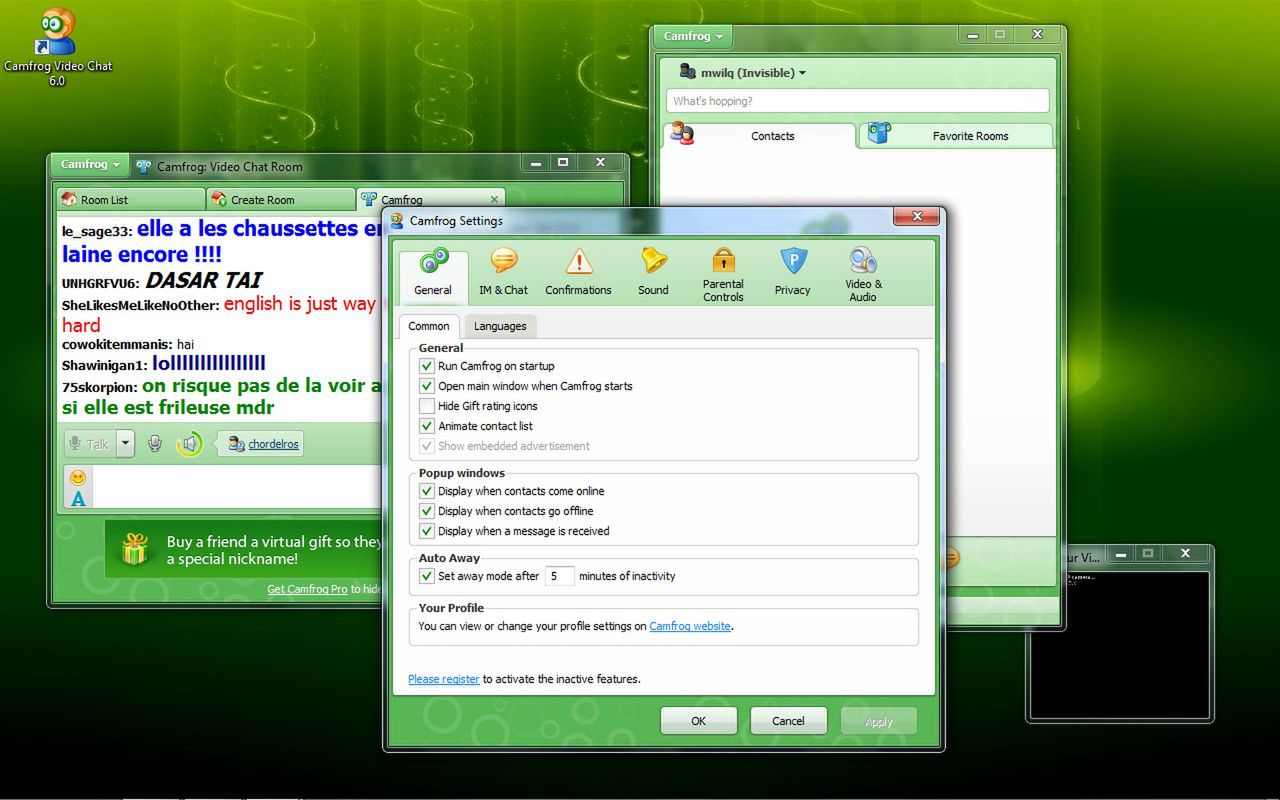This screenshot has width=1280, height=800.
Task: Close the Camfrog room tab
Action: pos(494,199)
